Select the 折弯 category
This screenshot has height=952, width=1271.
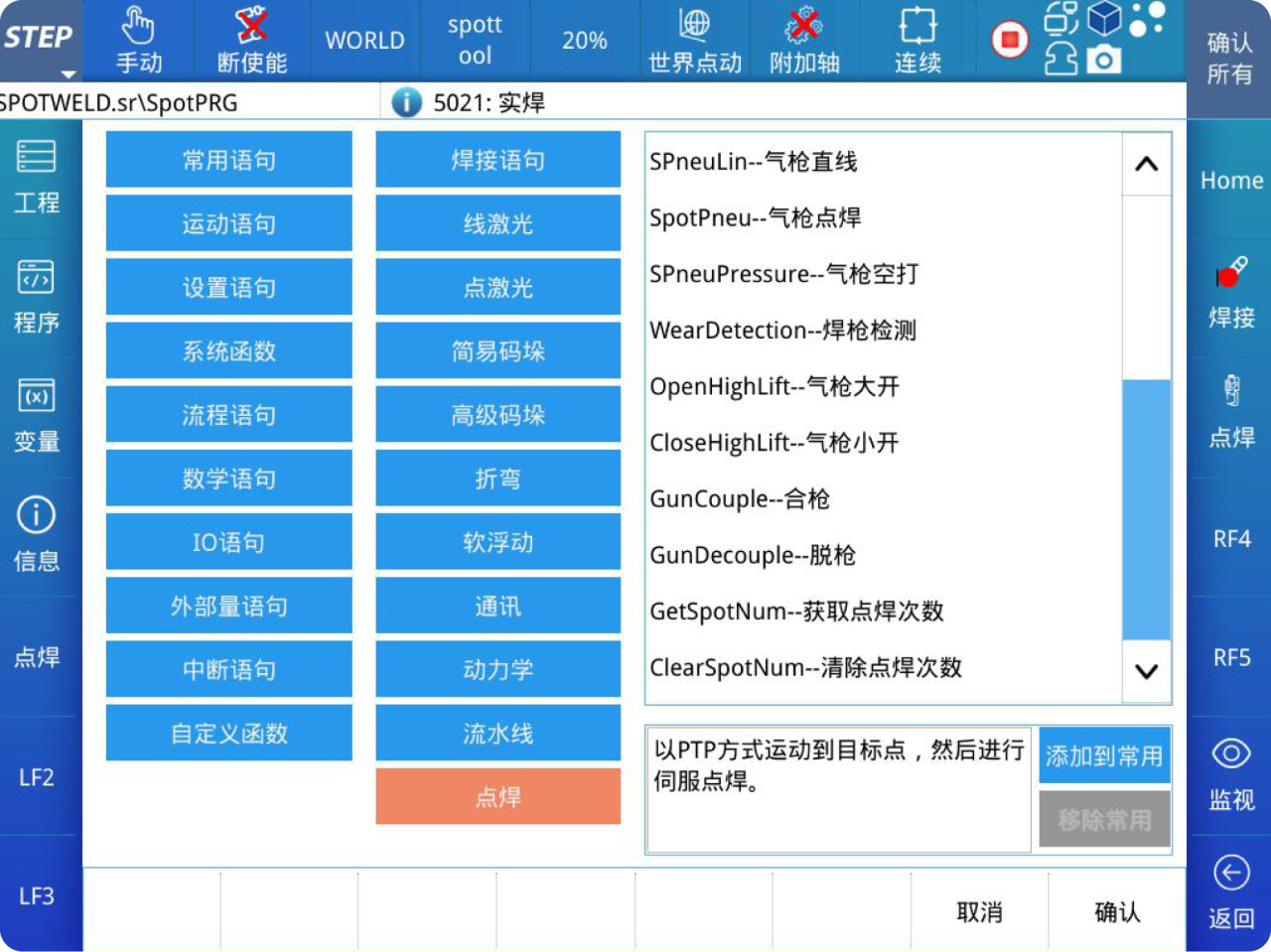497,477
